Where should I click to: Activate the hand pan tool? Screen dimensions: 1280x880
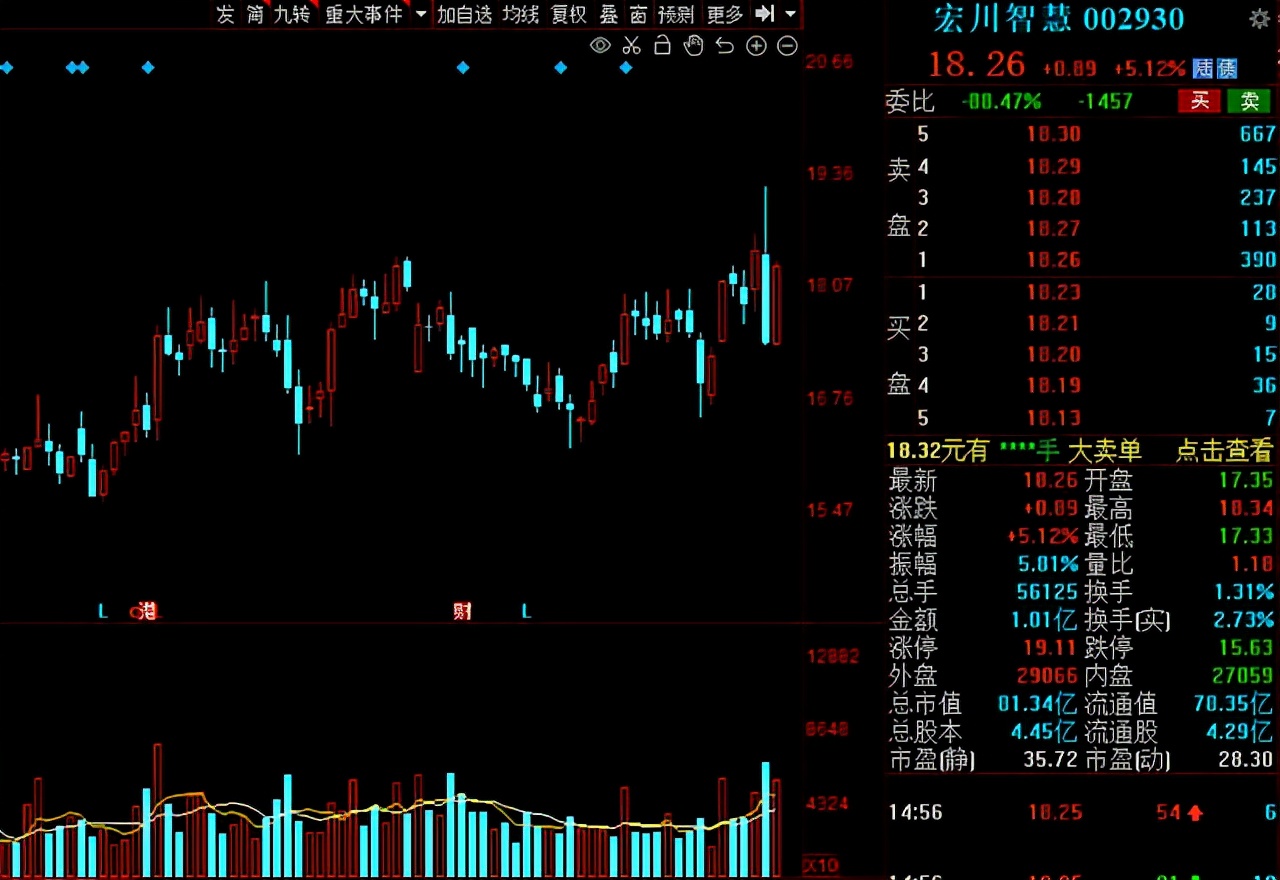(692, 46)
